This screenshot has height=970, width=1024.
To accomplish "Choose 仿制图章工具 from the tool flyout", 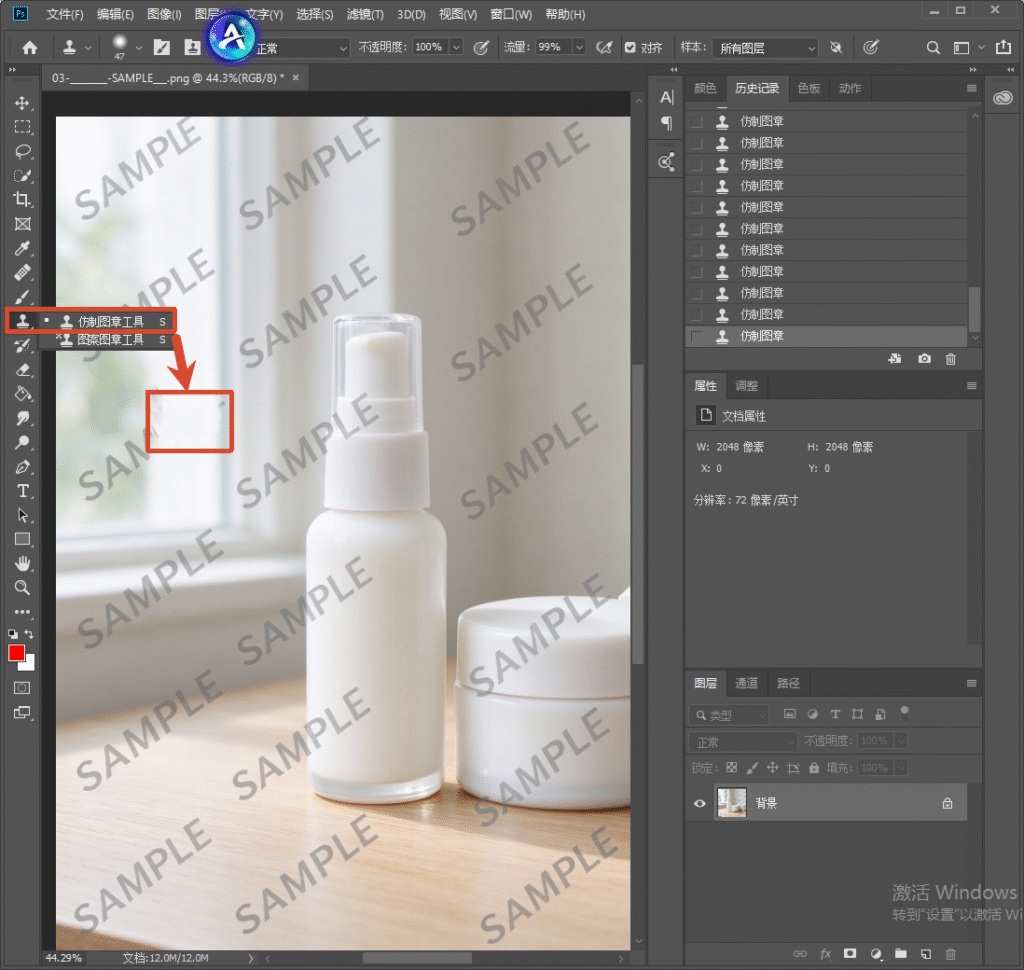I will (108, 321).
